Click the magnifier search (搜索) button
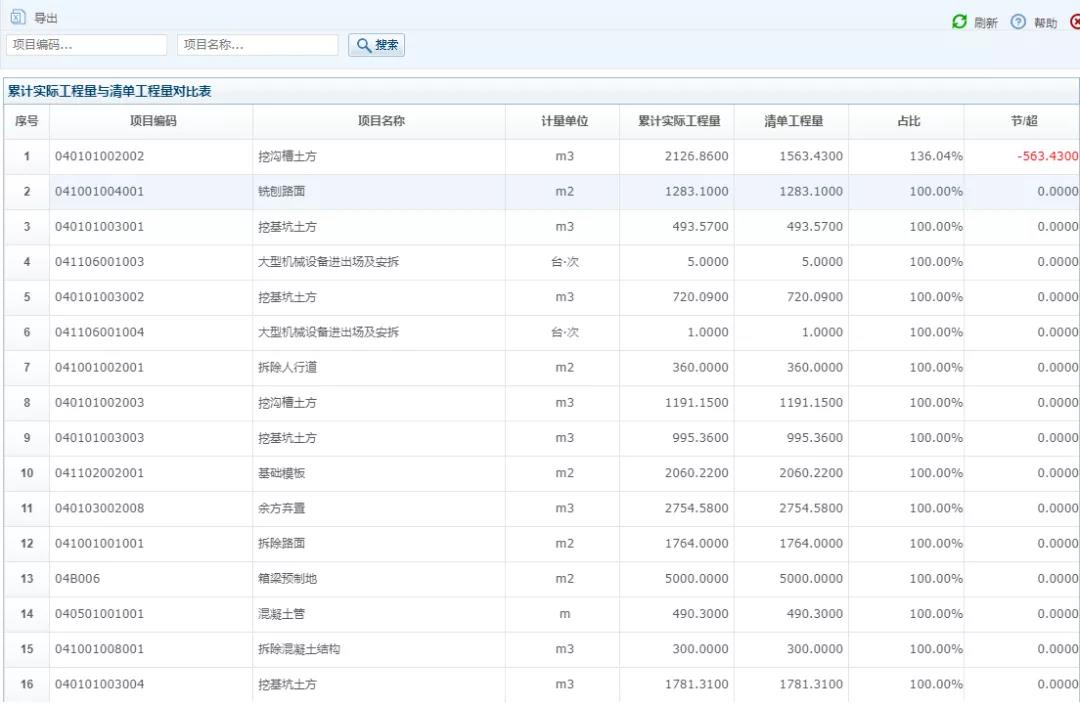Image resolution: width=1080 pixels, height=706 pixels. coord(376,45)
